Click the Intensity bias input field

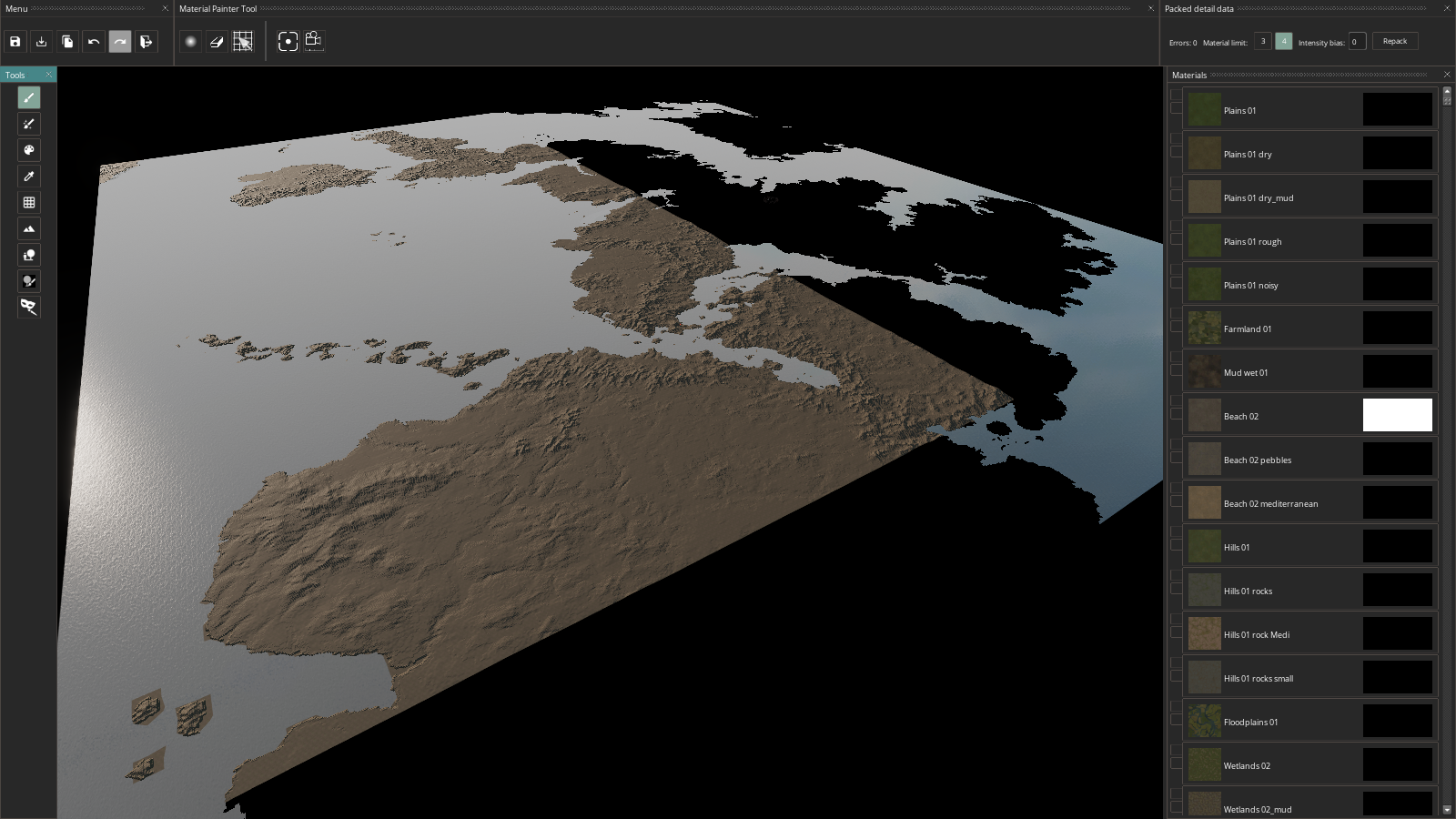(1356, 41)
